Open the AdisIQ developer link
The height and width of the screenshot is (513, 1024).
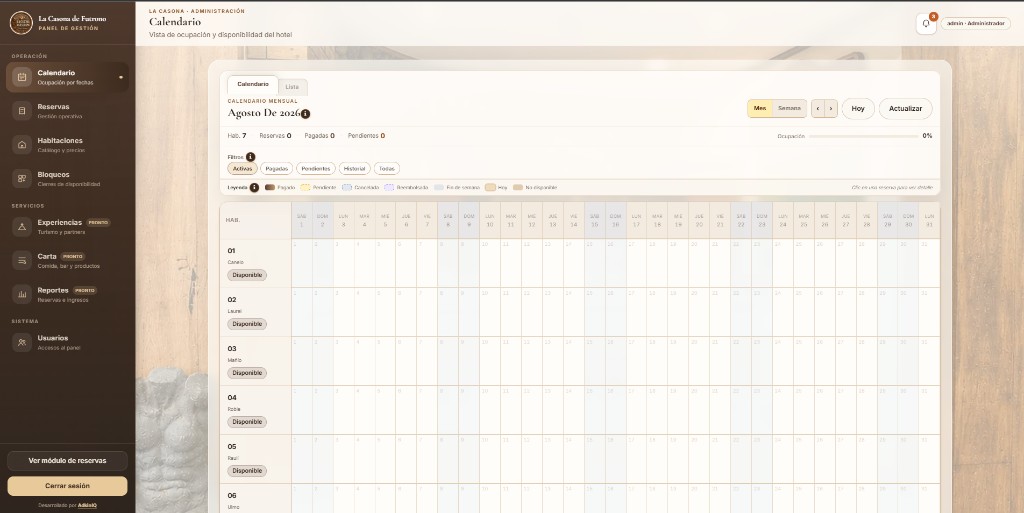(87, 505)
